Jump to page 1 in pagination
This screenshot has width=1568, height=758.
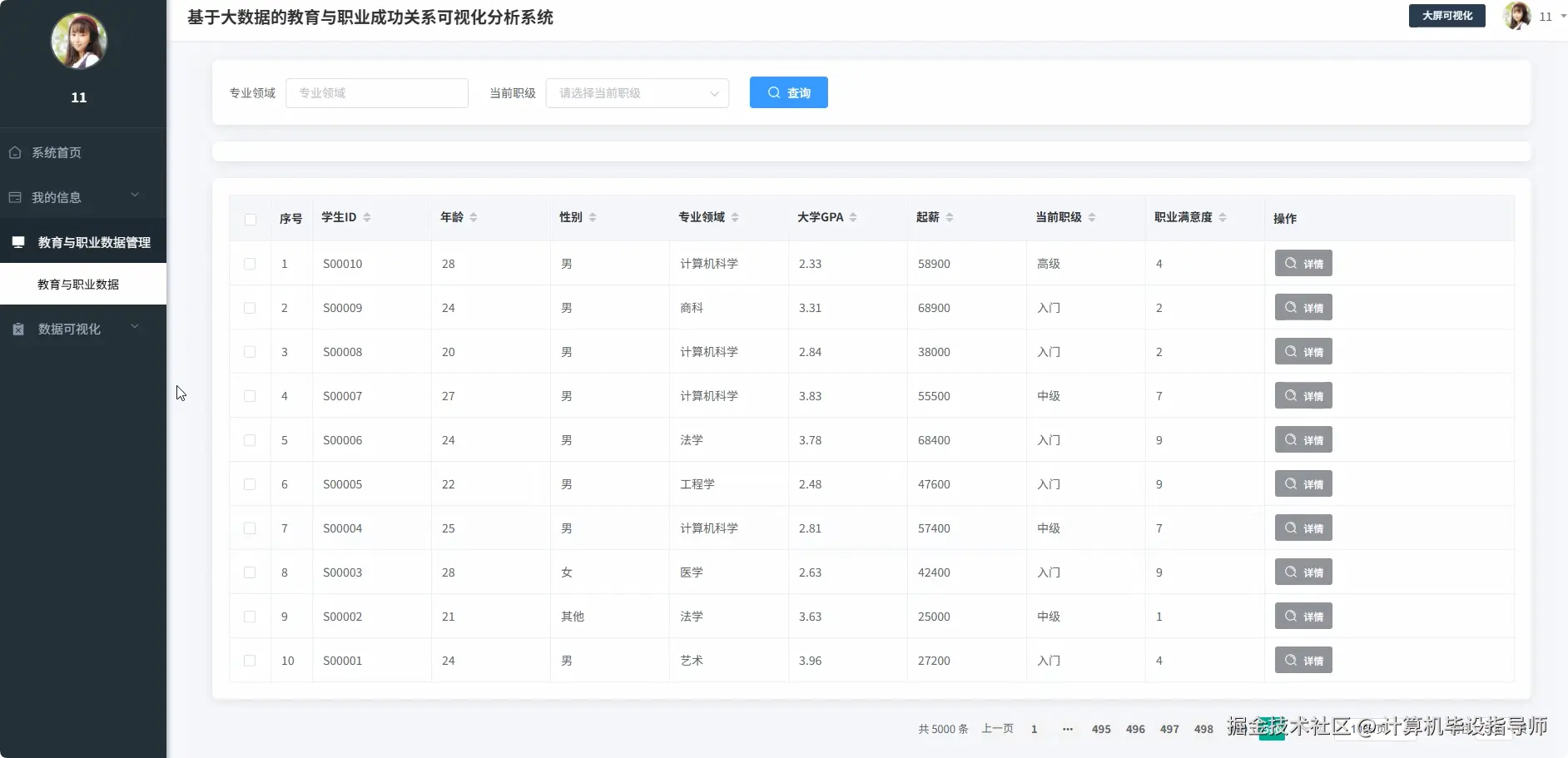point(1035,729)
